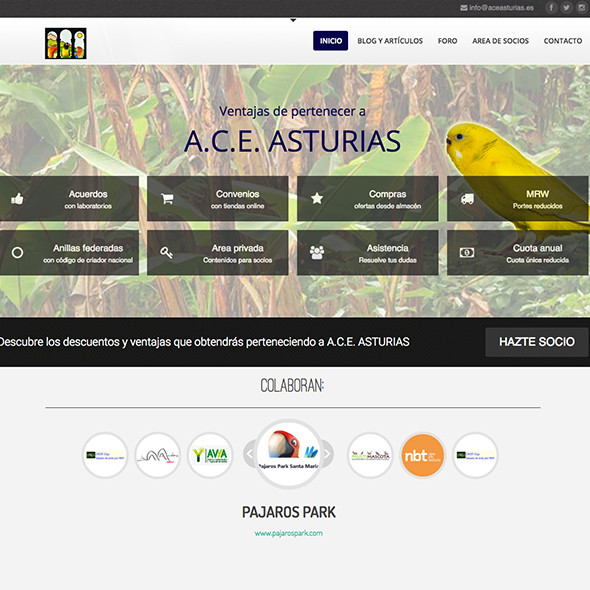The width and height of the screenshot is (590, 590).
Task: Go to the Inicio menu item
Action: coord(331,41)
